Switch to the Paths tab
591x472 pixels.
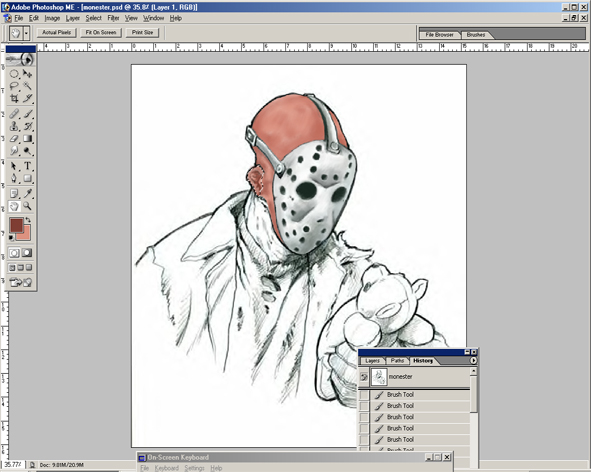tap(397, 361)
